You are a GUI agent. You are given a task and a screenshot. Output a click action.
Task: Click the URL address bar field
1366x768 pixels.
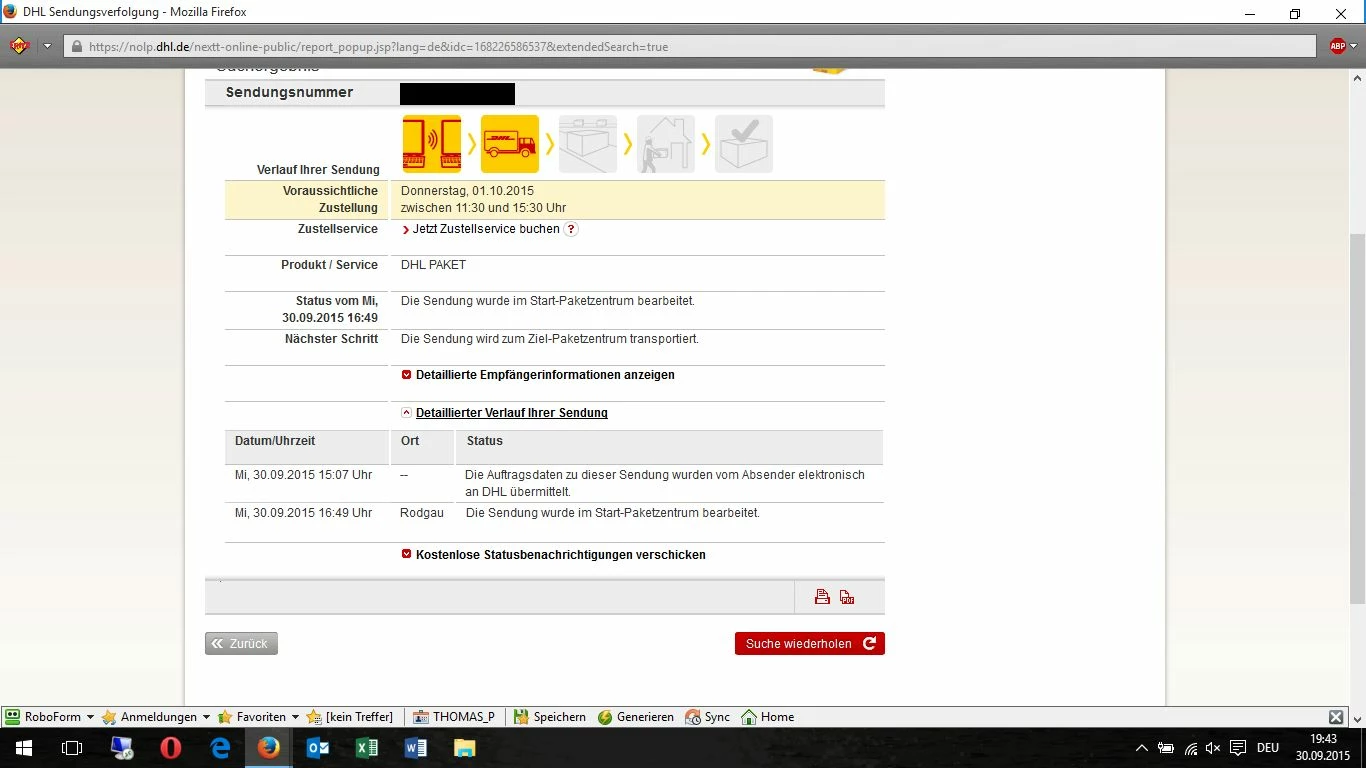tap(690, 47)
